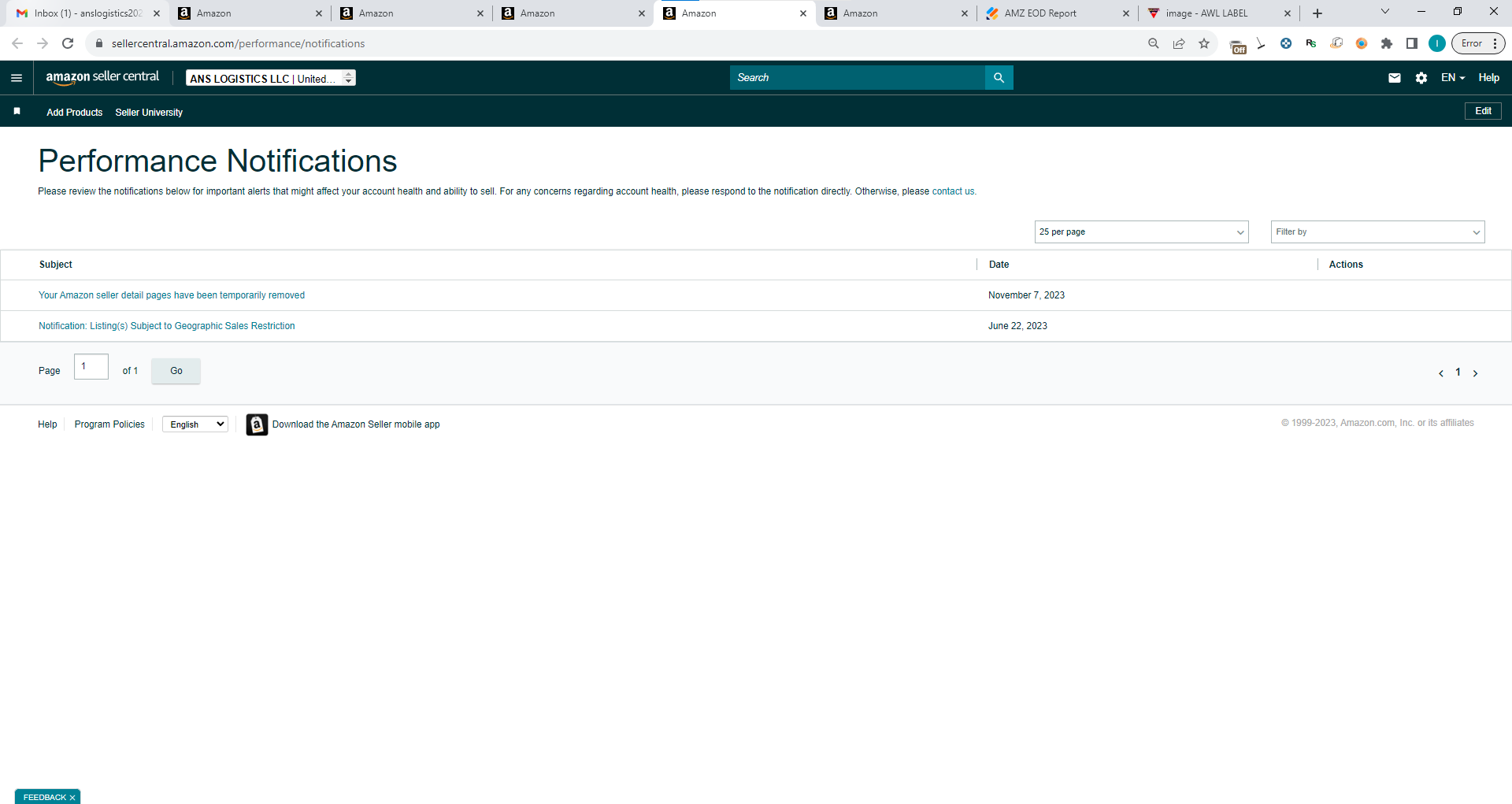Select page 1 in the pagination
This screenshot has height=804, width=1512.
tap(1458, 372)
